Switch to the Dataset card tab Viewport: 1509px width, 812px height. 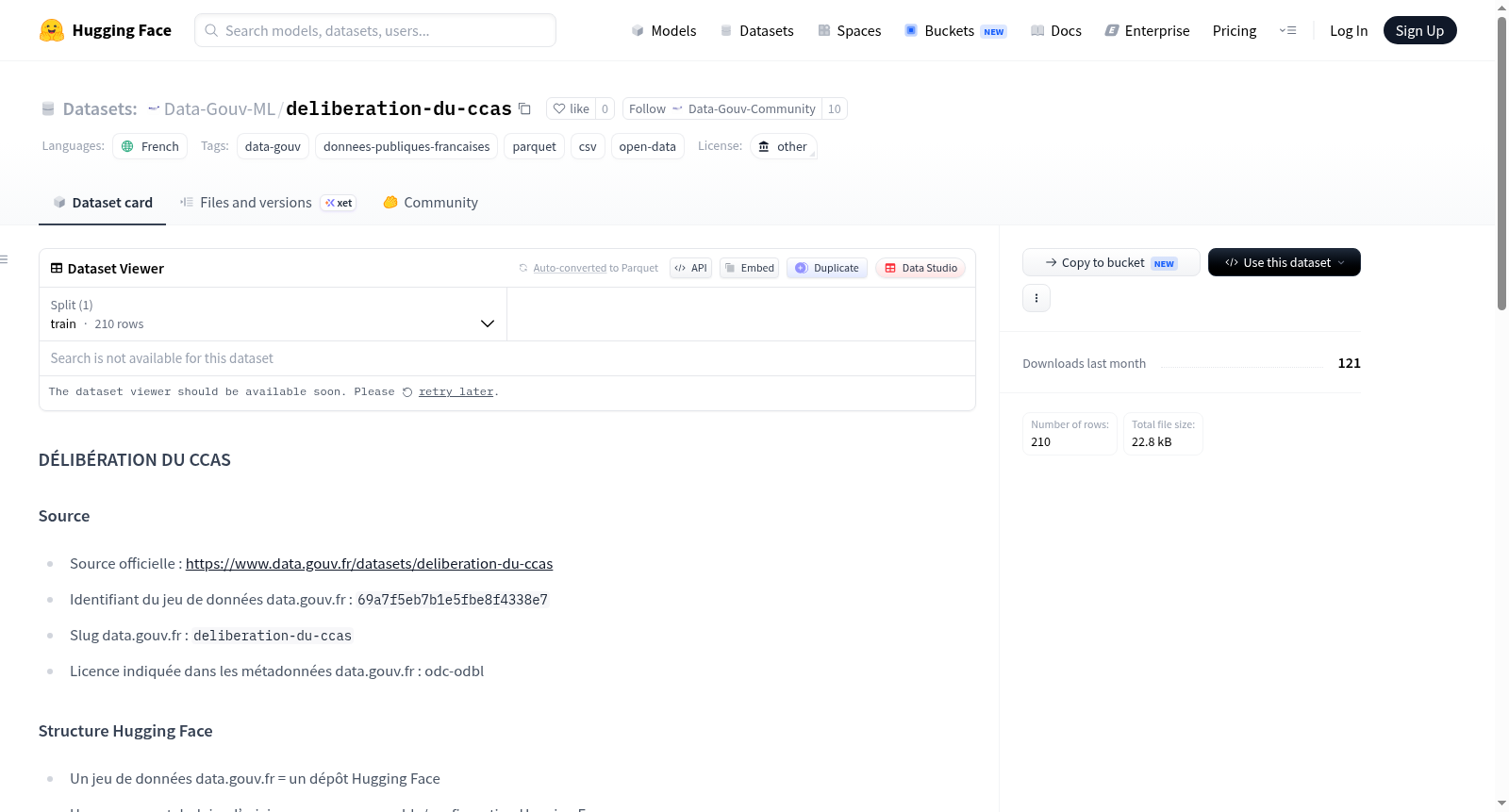pyautogui.click(x=103, y=203)
